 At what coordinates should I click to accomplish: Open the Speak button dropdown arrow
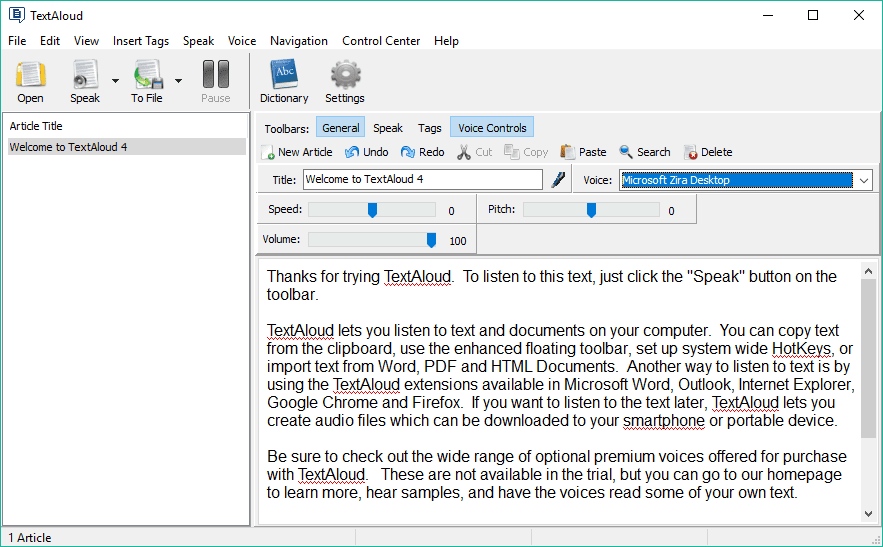click(115, 81)
